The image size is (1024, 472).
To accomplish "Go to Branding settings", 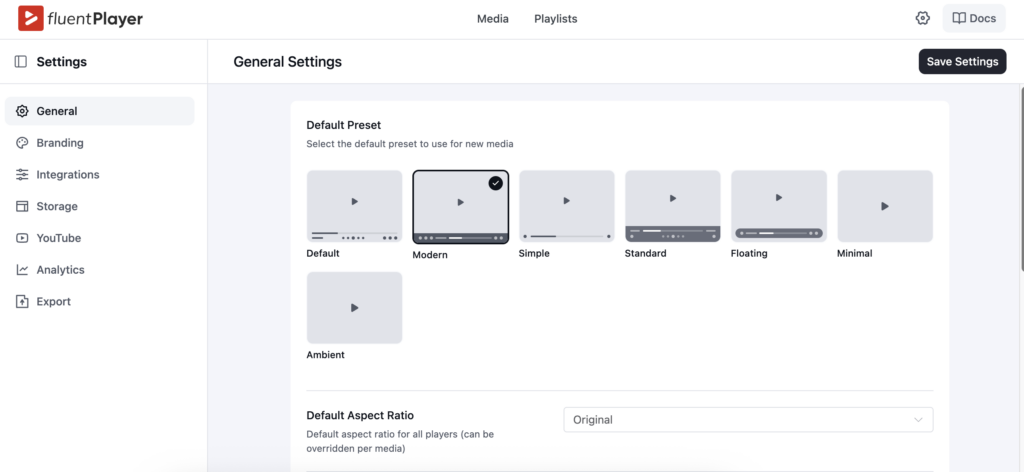I will [99, 143].
